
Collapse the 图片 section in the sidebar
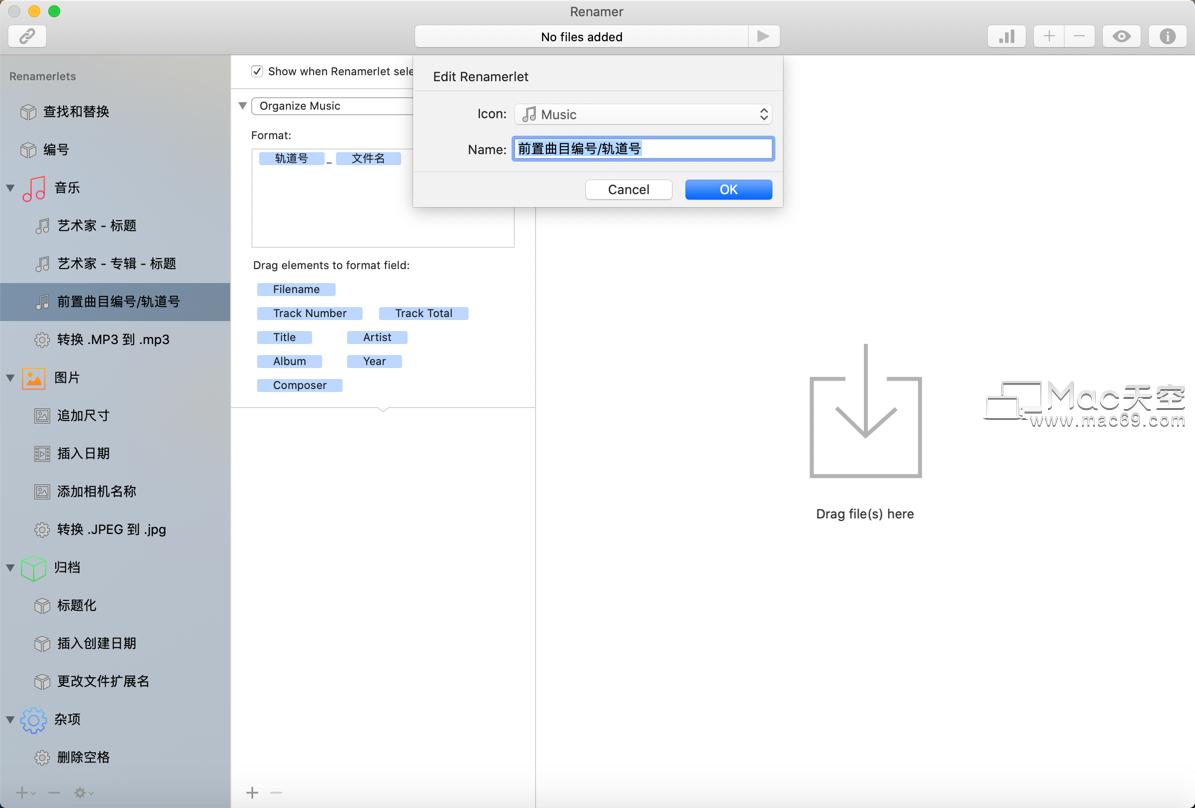(x=9, y=378)
